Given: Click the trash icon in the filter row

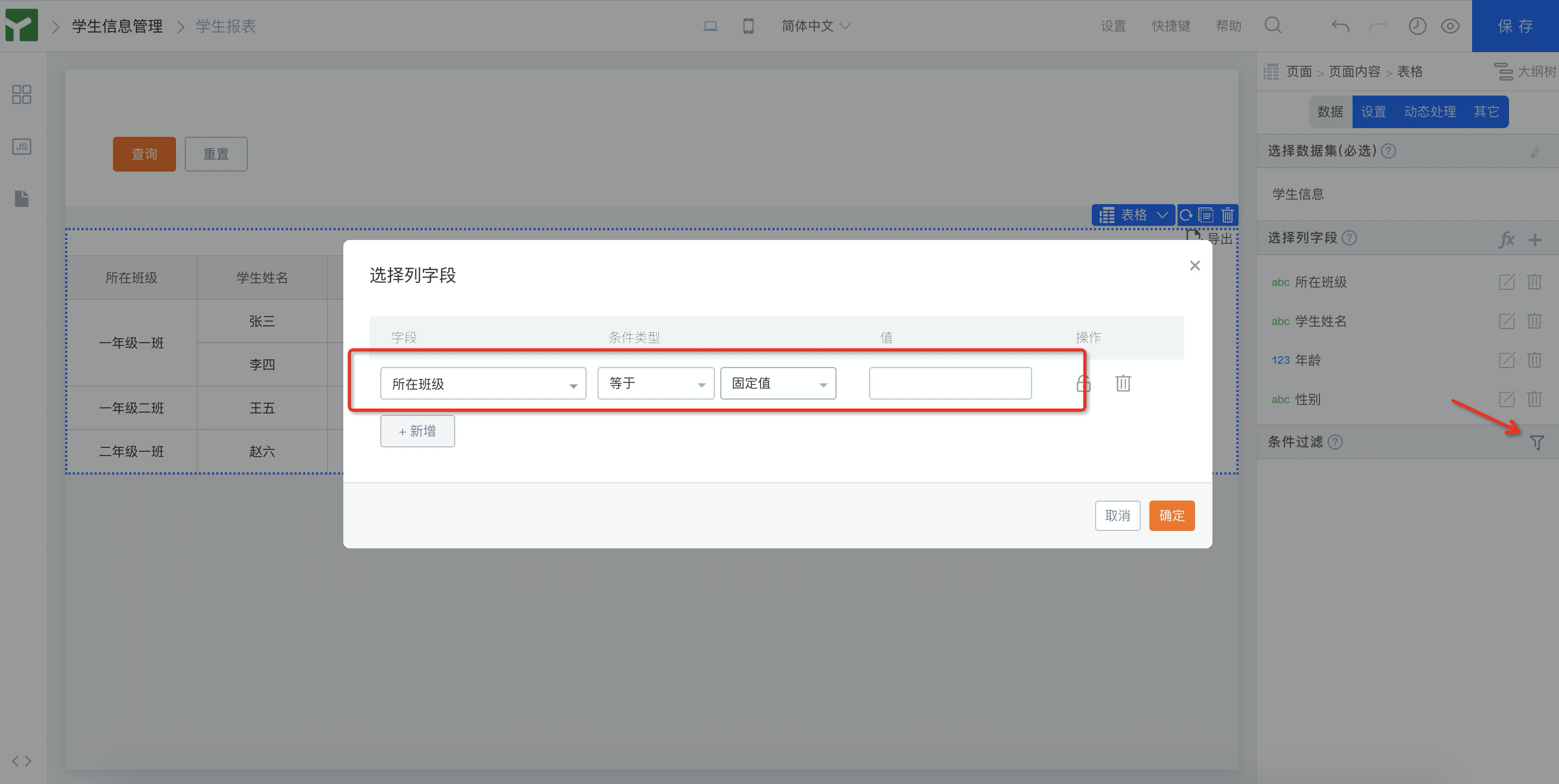Looking at the screenshot, I should coord(1123,383).
